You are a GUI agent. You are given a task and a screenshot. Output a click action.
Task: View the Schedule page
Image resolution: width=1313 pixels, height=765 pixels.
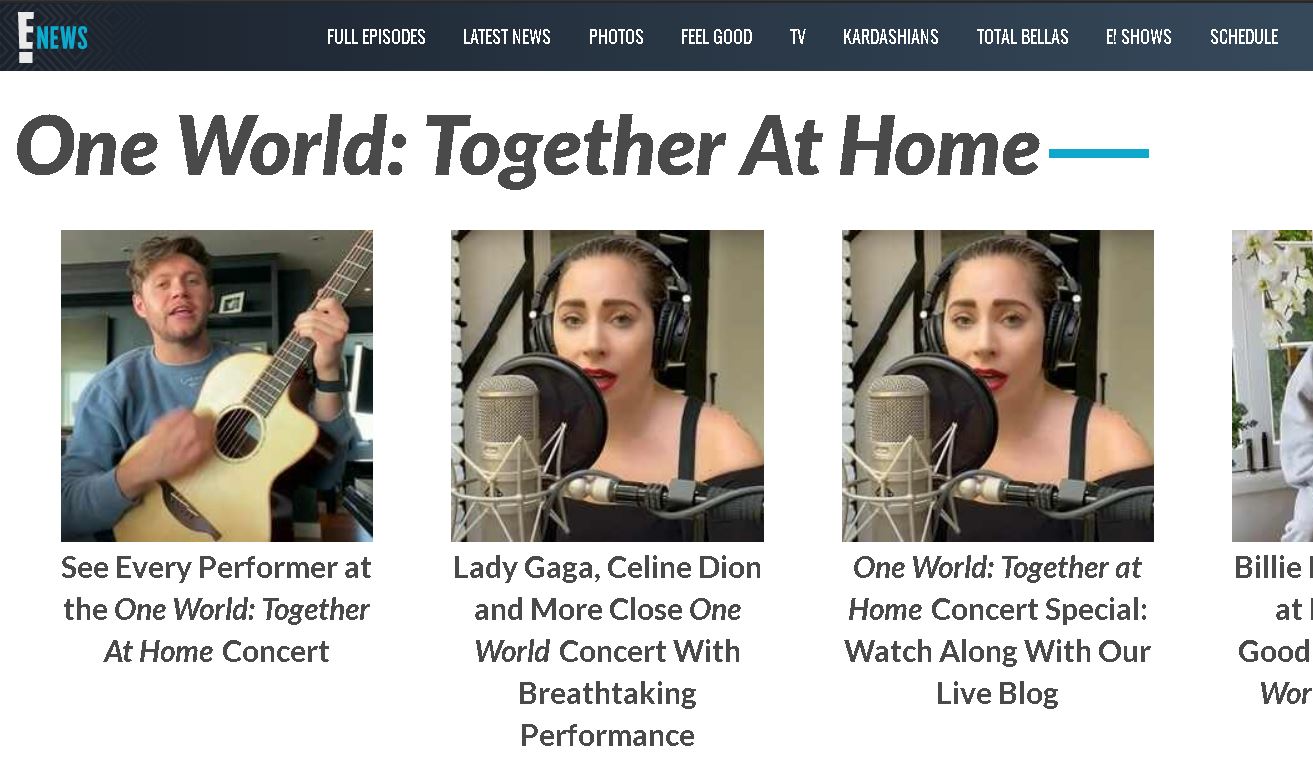[1244, 37]
